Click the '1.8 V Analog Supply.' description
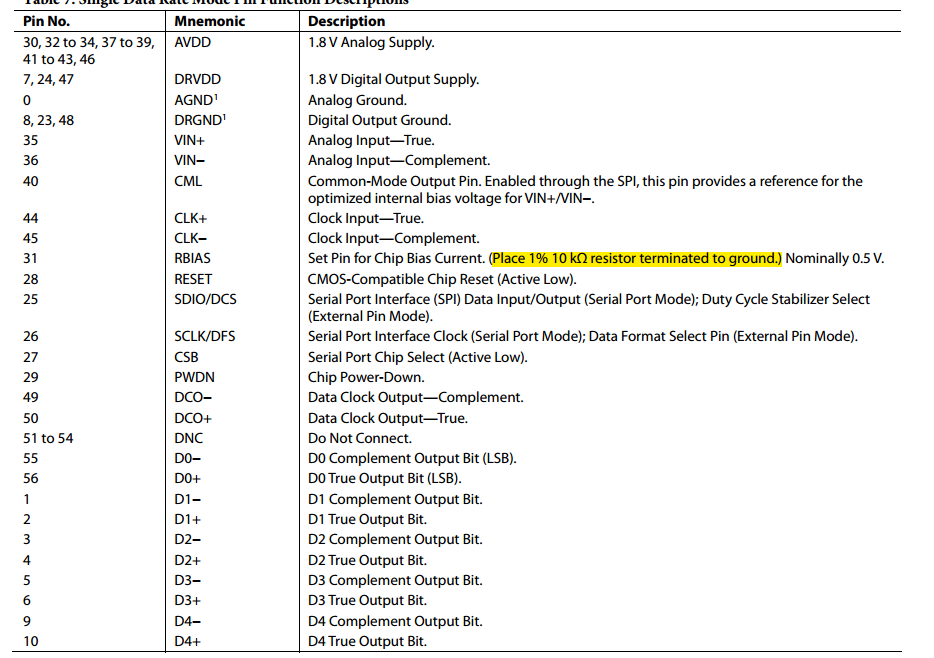 click(371, 42)
